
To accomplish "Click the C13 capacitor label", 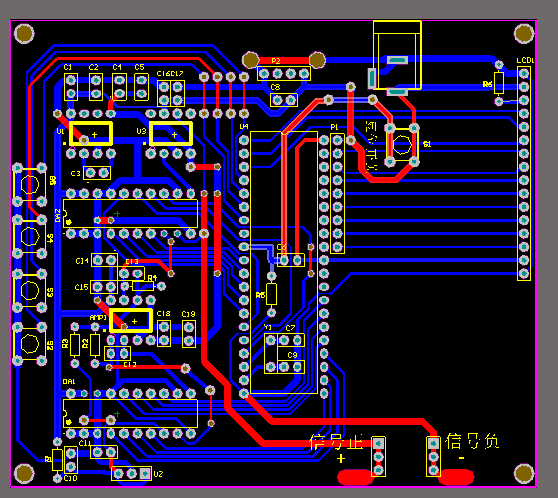I will point(132,262).
